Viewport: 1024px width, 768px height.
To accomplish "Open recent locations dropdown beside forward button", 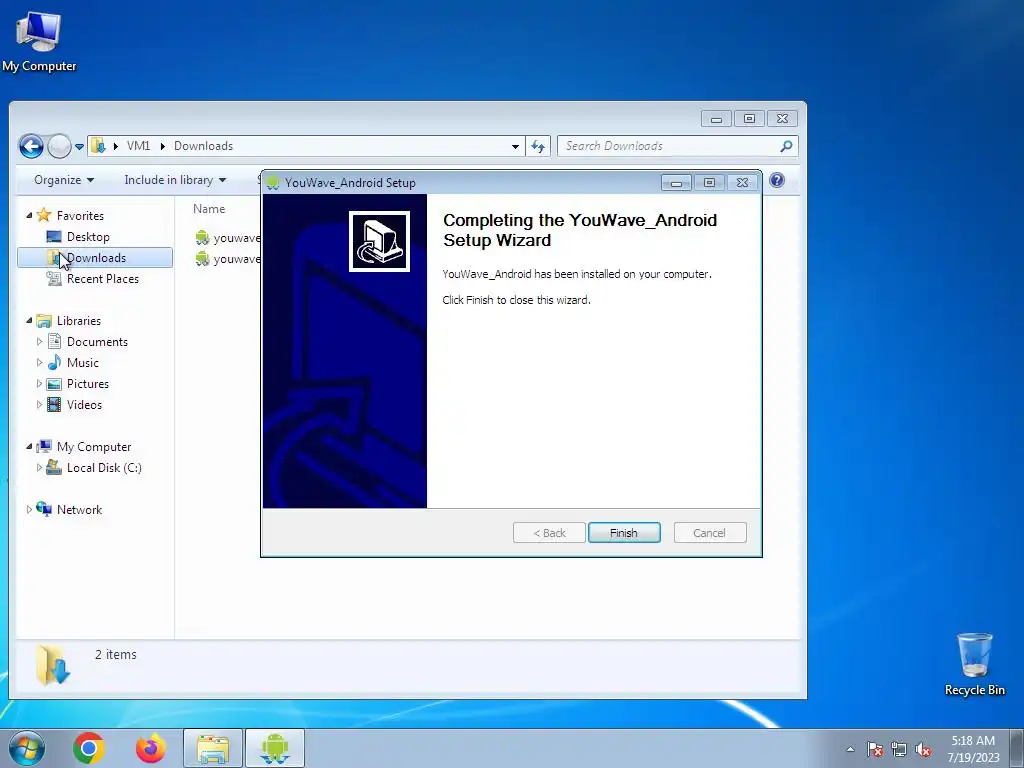I will click(79, 147).
